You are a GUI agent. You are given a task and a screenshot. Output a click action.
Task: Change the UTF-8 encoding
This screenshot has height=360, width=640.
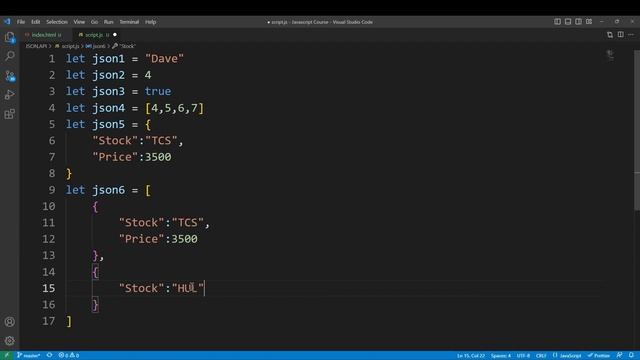click(523, 356)
